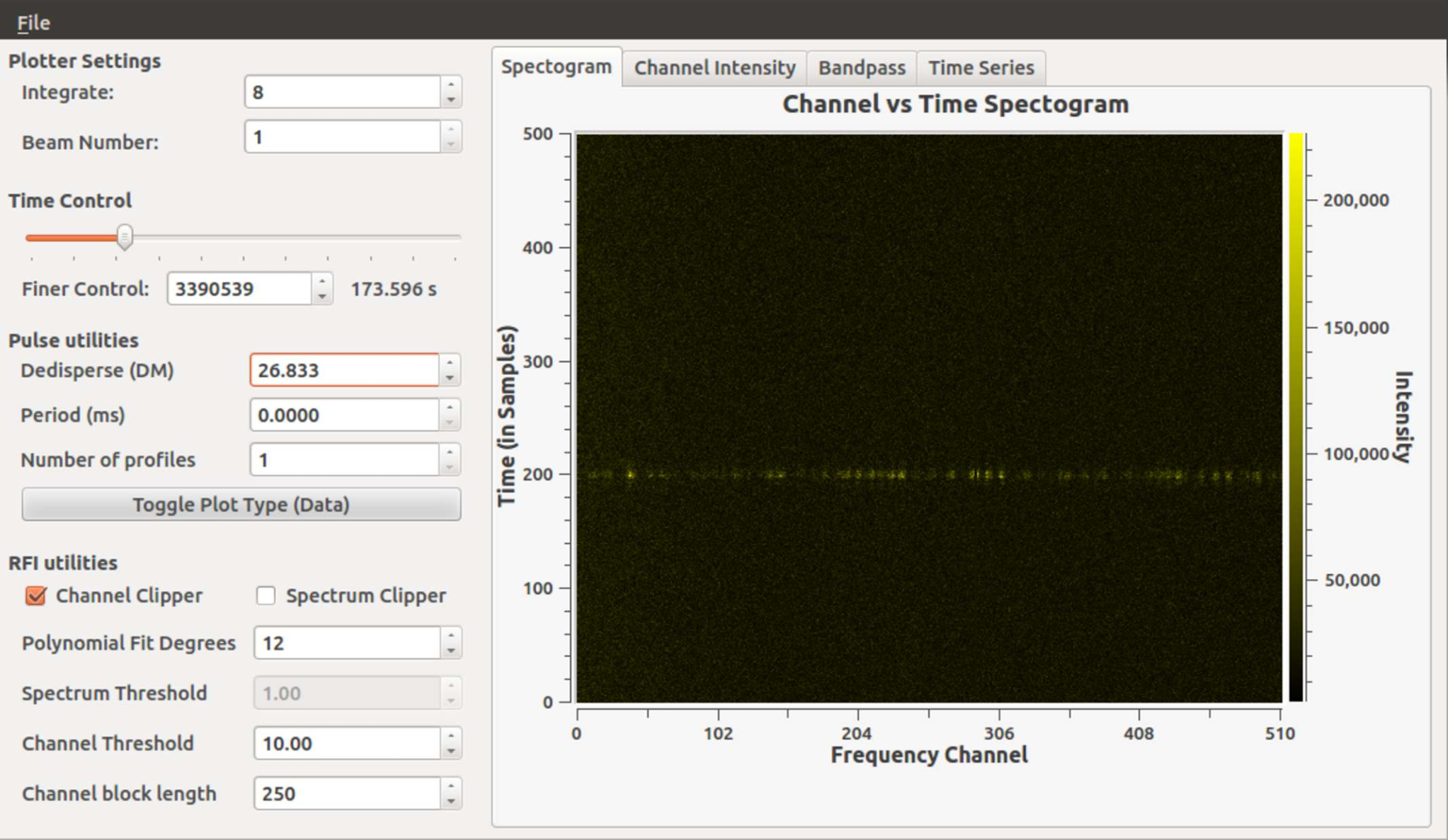Increase Beam Number with up arrow
Viewport: 1448px width, 840px height.
click(451, 129)
